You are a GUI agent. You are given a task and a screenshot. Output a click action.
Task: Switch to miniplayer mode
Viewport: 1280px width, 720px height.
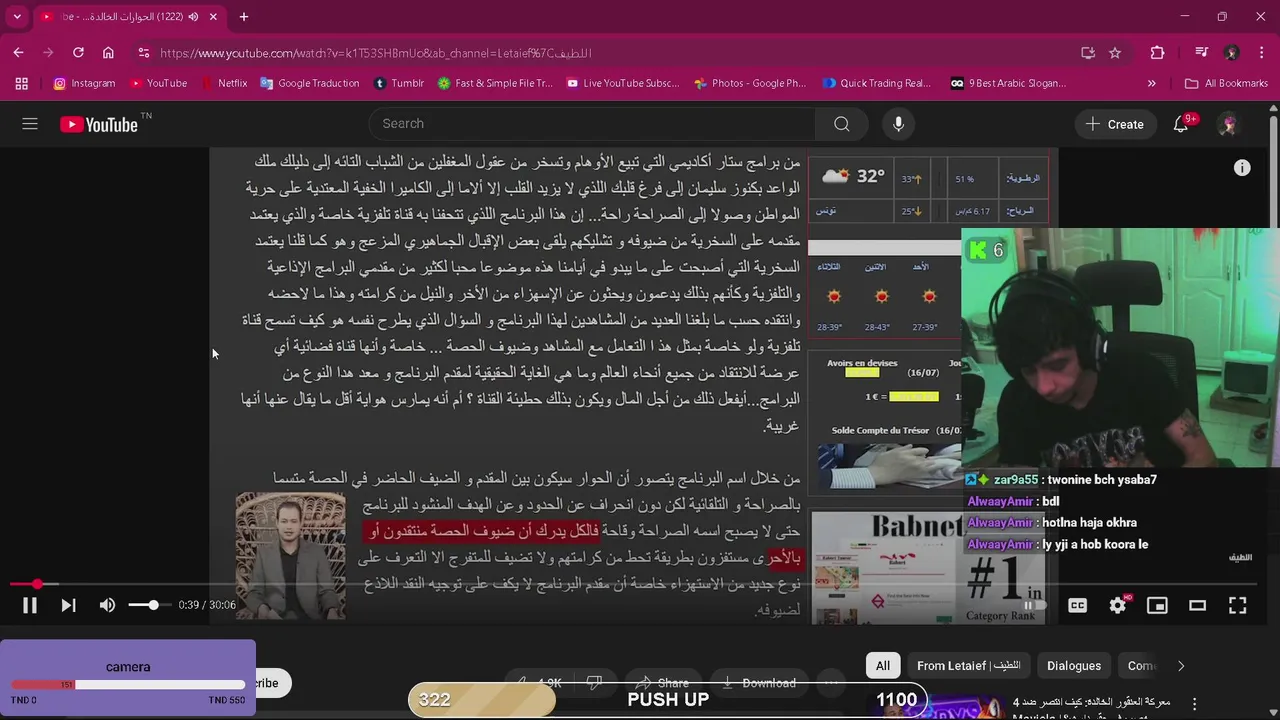[x=1157, y=605]
